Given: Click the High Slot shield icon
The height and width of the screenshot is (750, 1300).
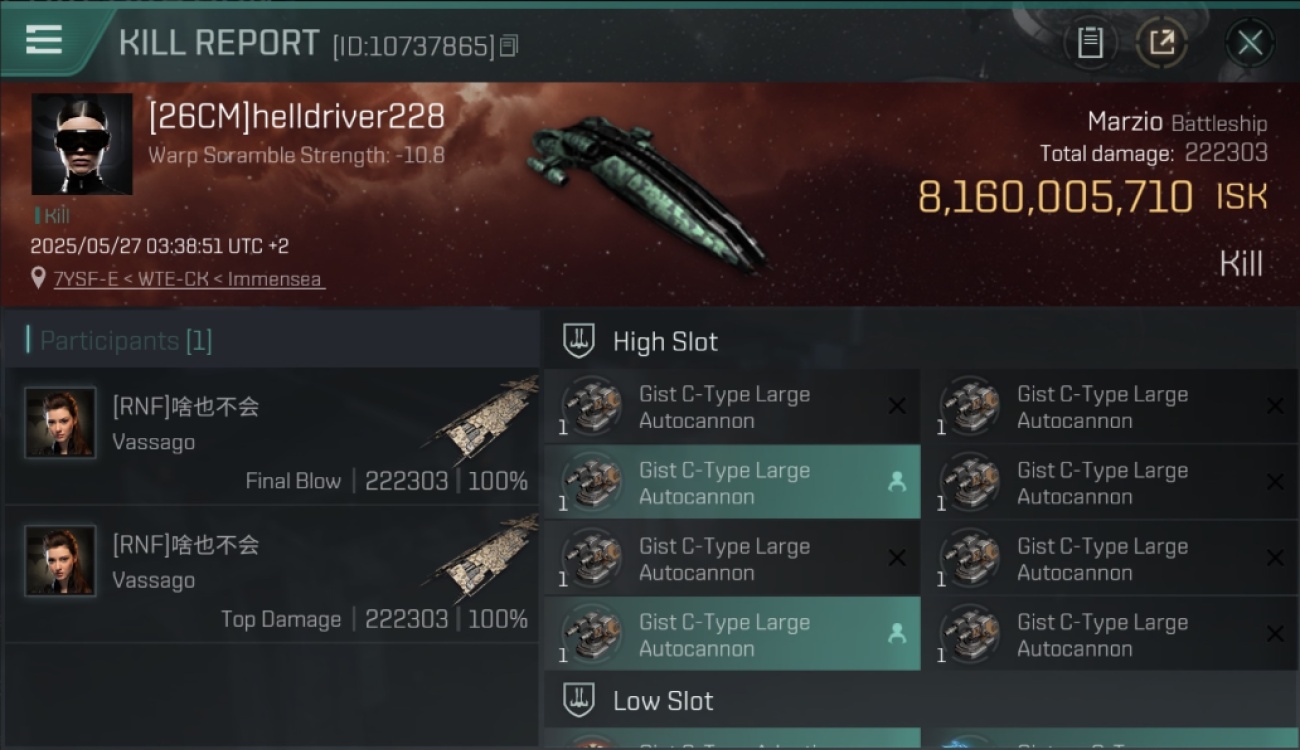Looking at the screenshot, I should 579,341.
